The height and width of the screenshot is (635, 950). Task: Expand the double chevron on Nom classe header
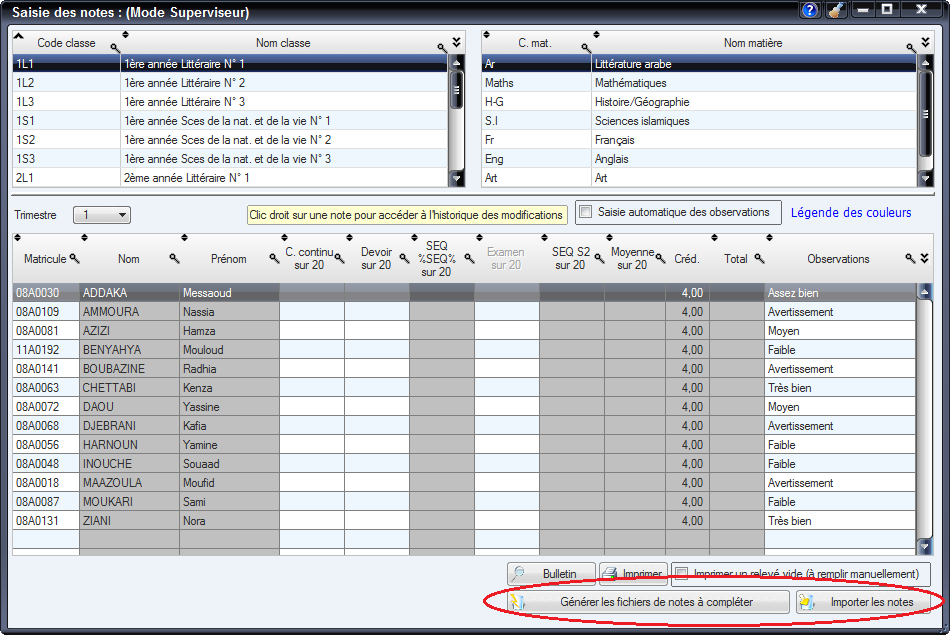coord(455,42)
